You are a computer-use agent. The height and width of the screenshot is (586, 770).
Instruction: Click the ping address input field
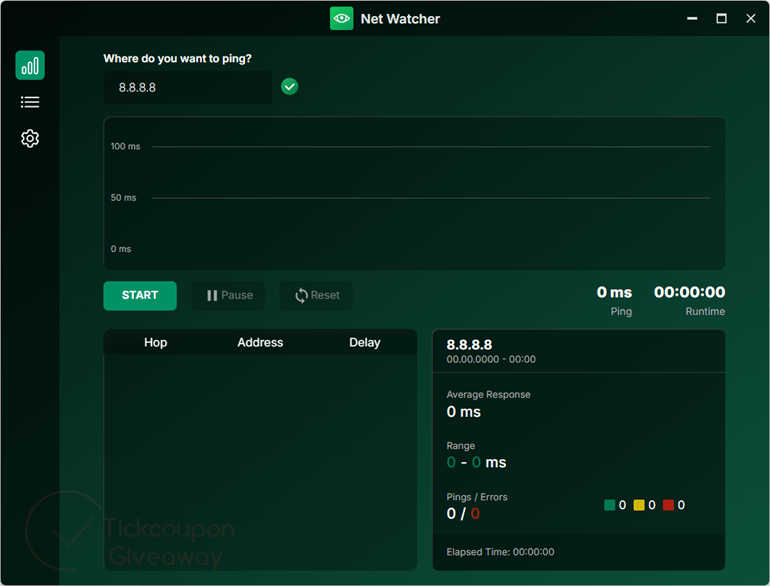188,87
